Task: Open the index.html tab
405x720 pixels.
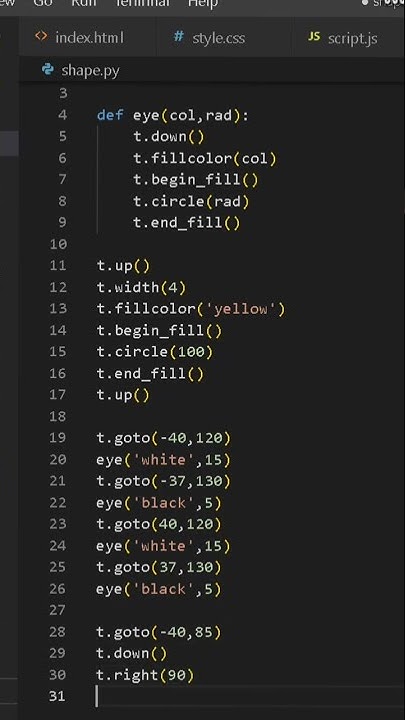Action: 79,37
